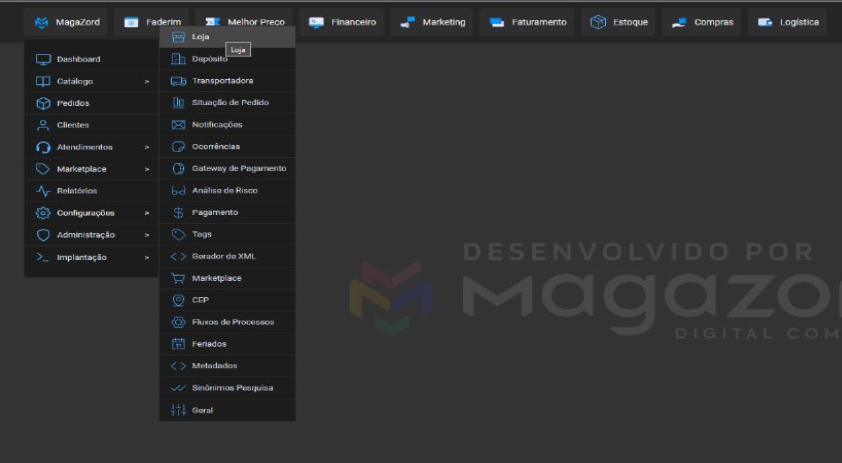Click the Gerador de XML code icon
Viewport: 842px width, 463px height.
(x=178, y=257)
